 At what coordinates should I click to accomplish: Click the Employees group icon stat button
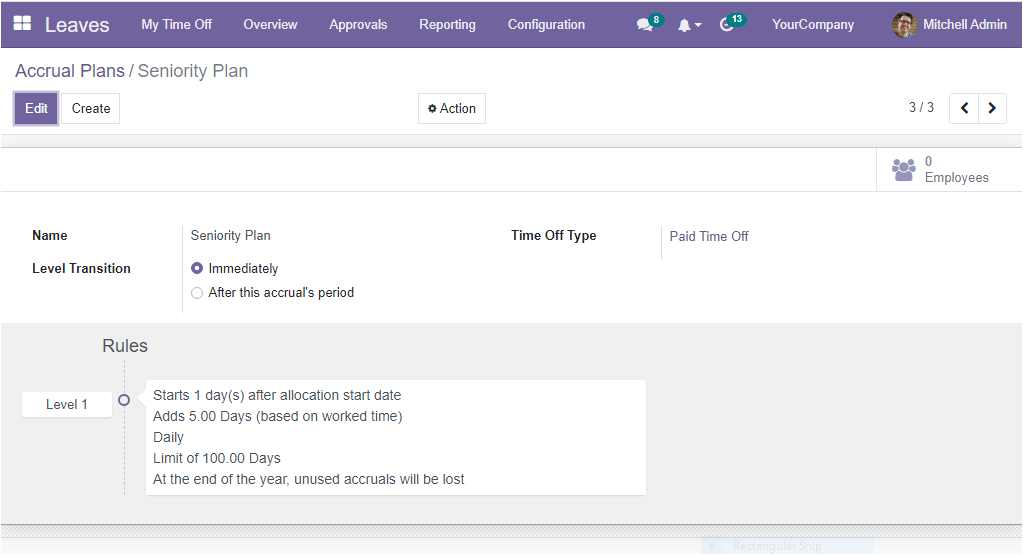click(904, 170)
